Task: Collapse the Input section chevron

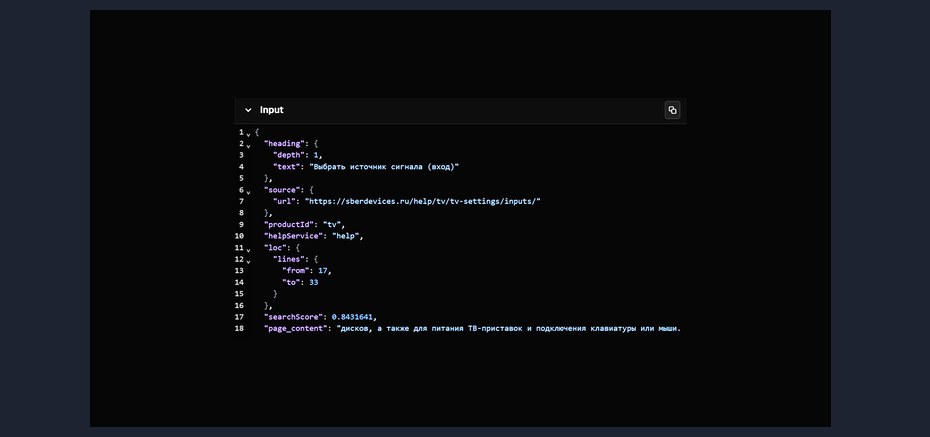Action: (x=248, y=110)
